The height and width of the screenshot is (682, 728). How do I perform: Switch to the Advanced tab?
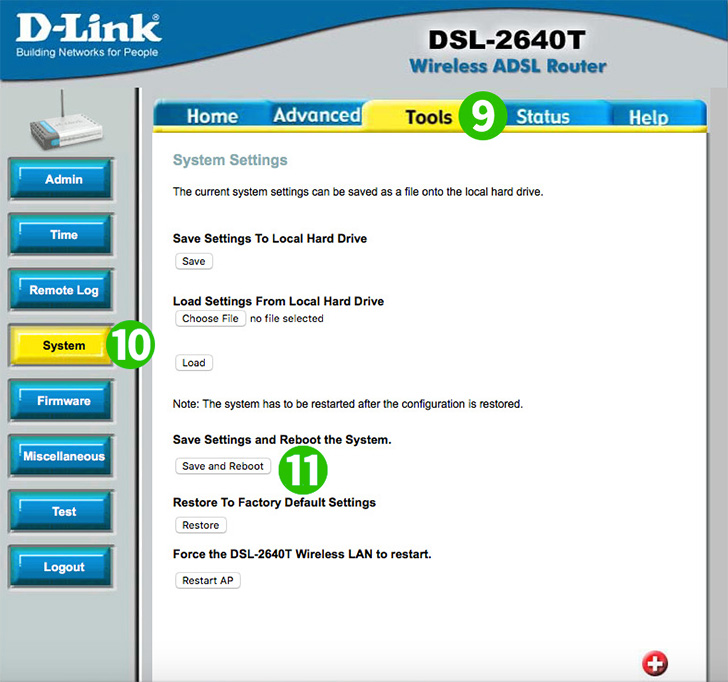tap(317, 115)
